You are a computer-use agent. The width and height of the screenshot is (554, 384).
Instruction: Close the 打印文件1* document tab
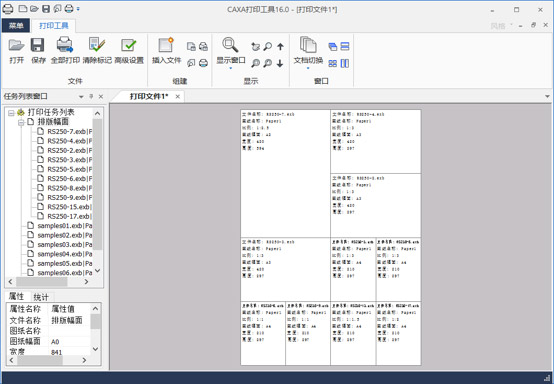(178, 96)
